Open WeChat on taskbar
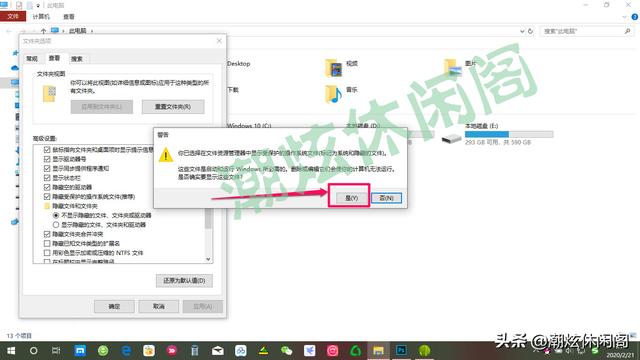The image size is (640, 360). coord(287,351)
